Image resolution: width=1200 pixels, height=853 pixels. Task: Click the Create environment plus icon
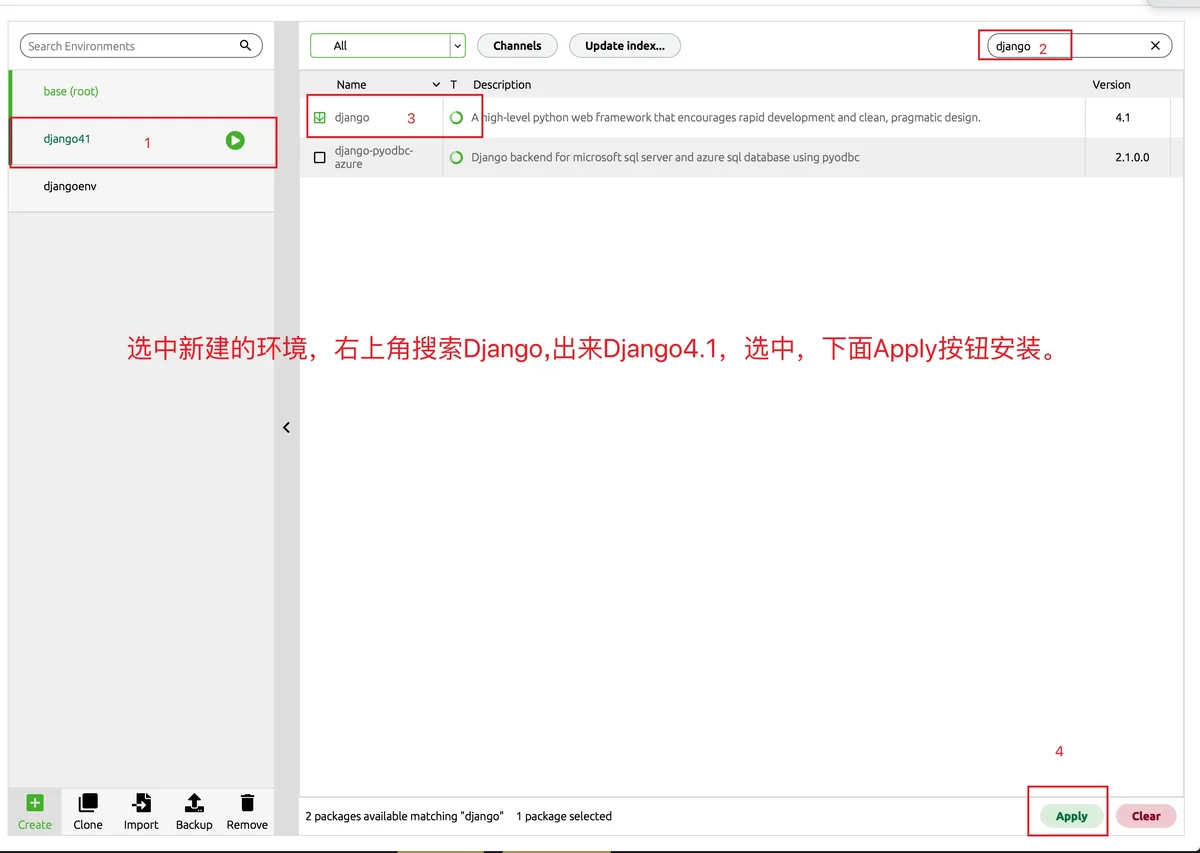(35, 803)
